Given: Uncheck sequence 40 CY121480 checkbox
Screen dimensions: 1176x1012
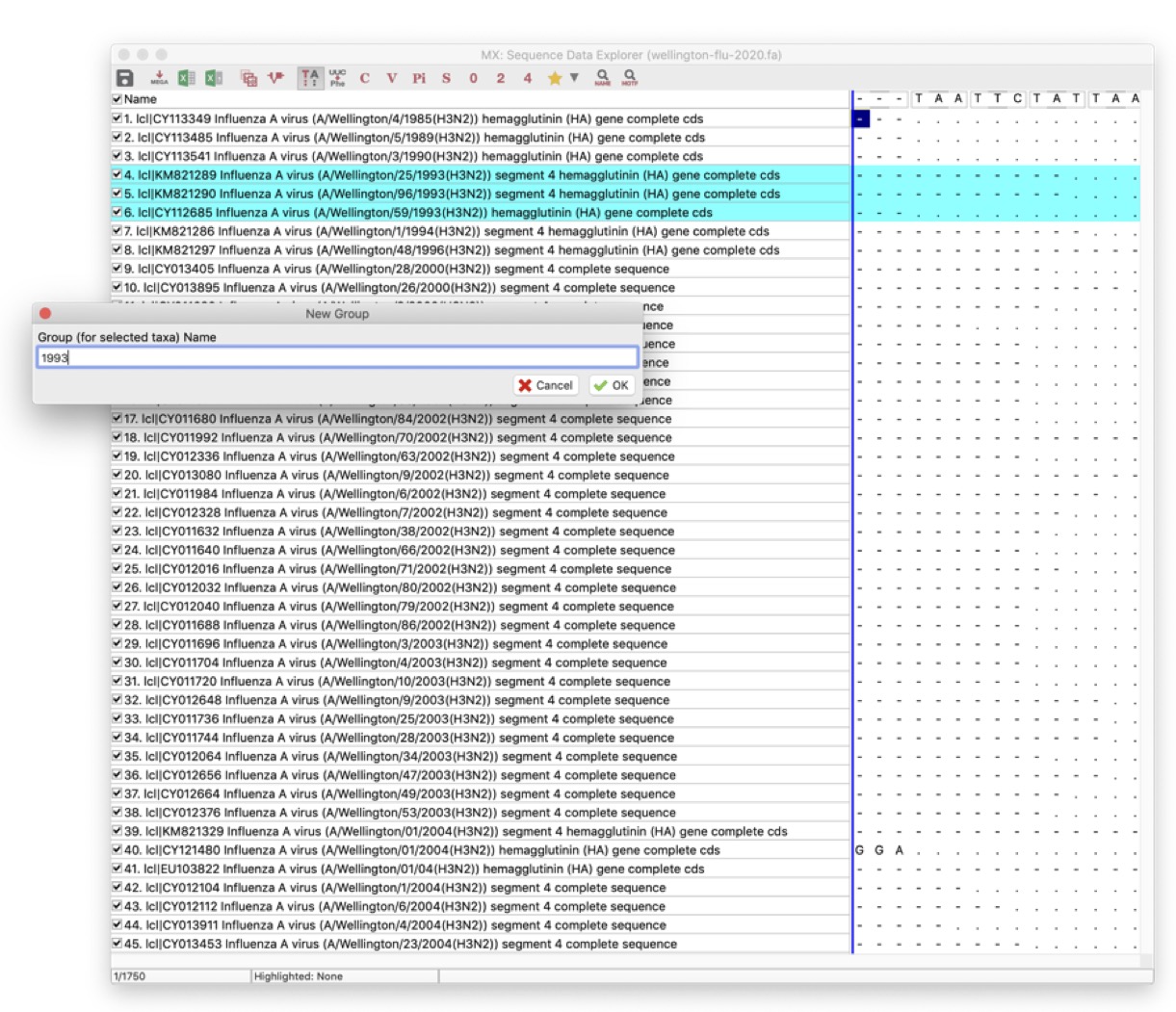Looking at the screenshot, I should (117, 850).
